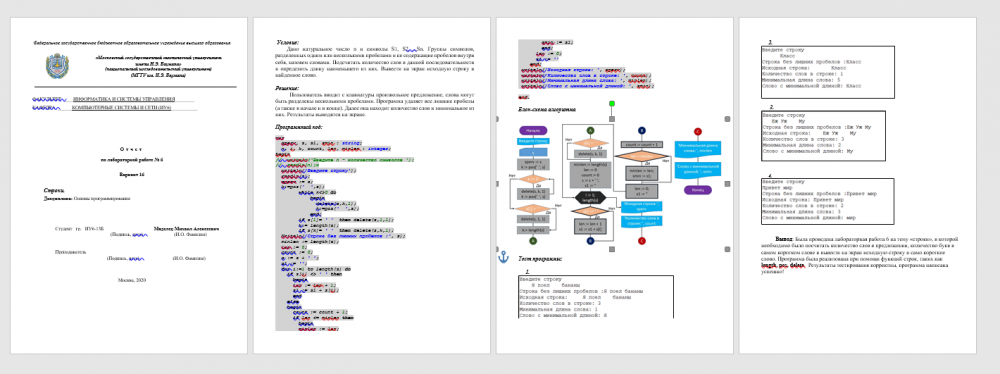Click the top-center sizing handle under rotation handle

click(612, 119)
